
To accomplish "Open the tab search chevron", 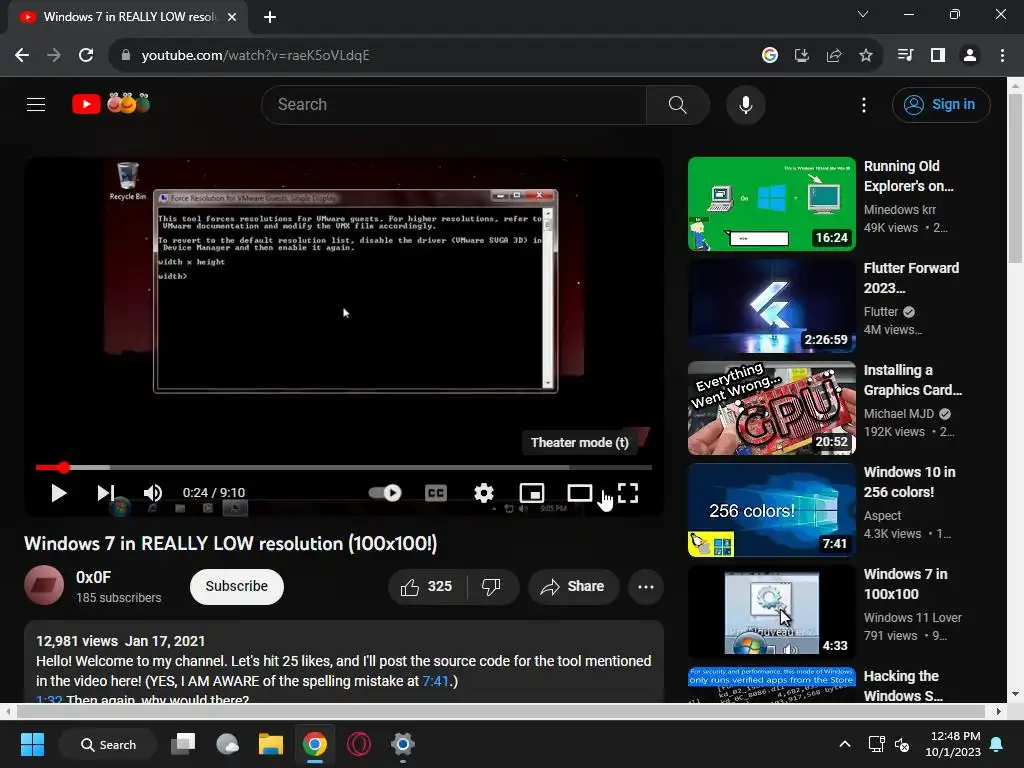I will (863, 14).
